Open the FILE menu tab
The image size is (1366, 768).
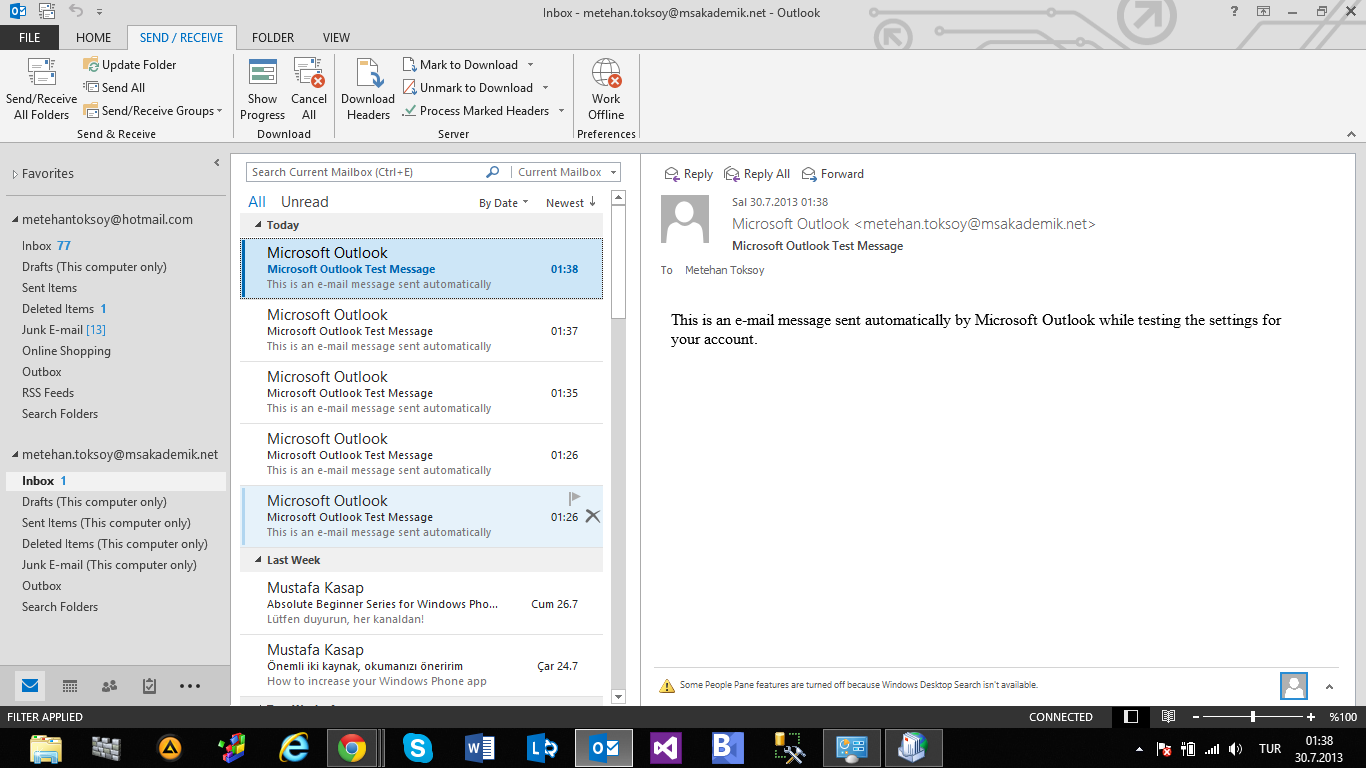30,38
